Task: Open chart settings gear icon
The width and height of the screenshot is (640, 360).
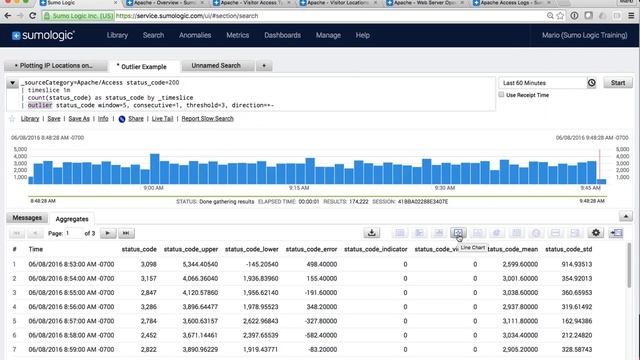Action: [x=596, y=233]
